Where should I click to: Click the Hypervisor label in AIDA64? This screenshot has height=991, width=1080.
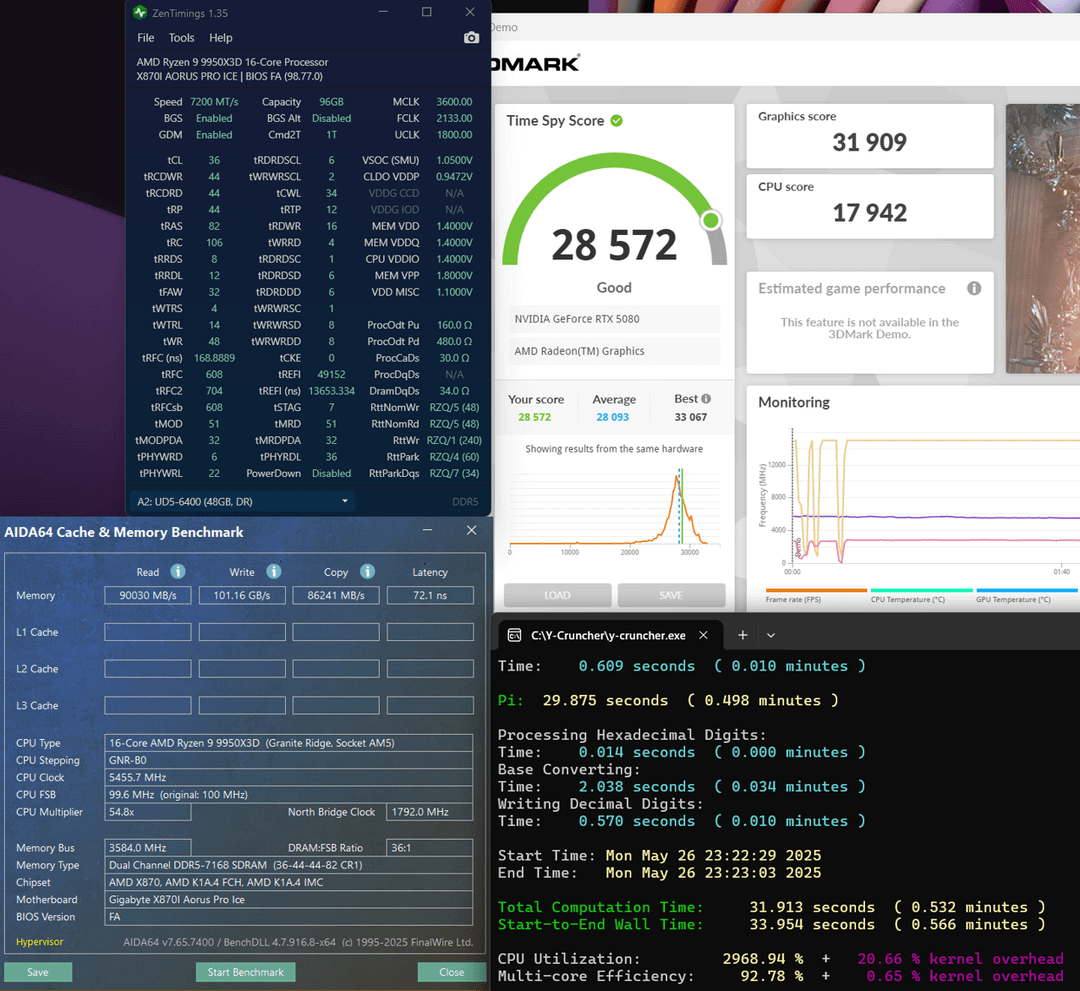click(x=39, y=941)
